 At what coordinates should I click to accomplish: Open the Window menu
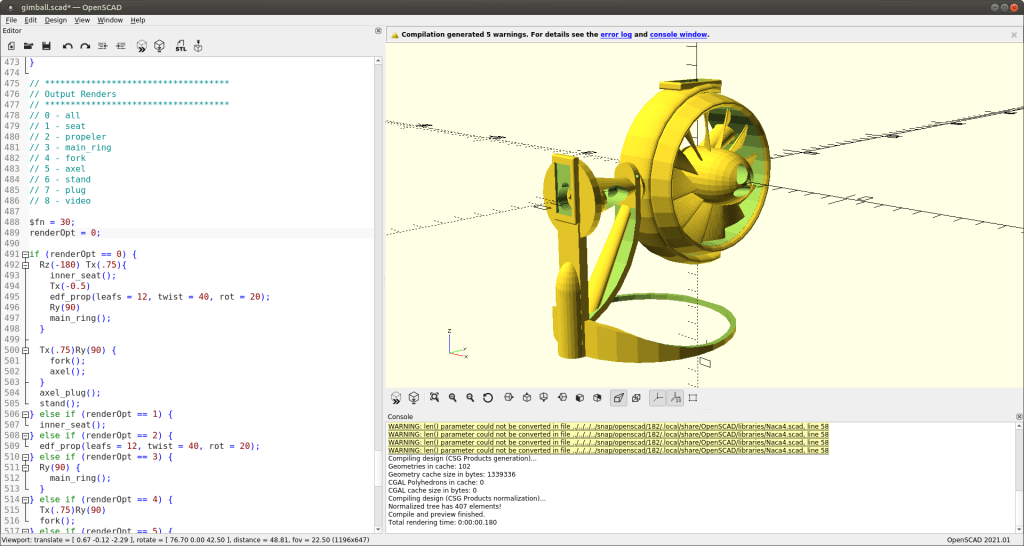point(111,20)
